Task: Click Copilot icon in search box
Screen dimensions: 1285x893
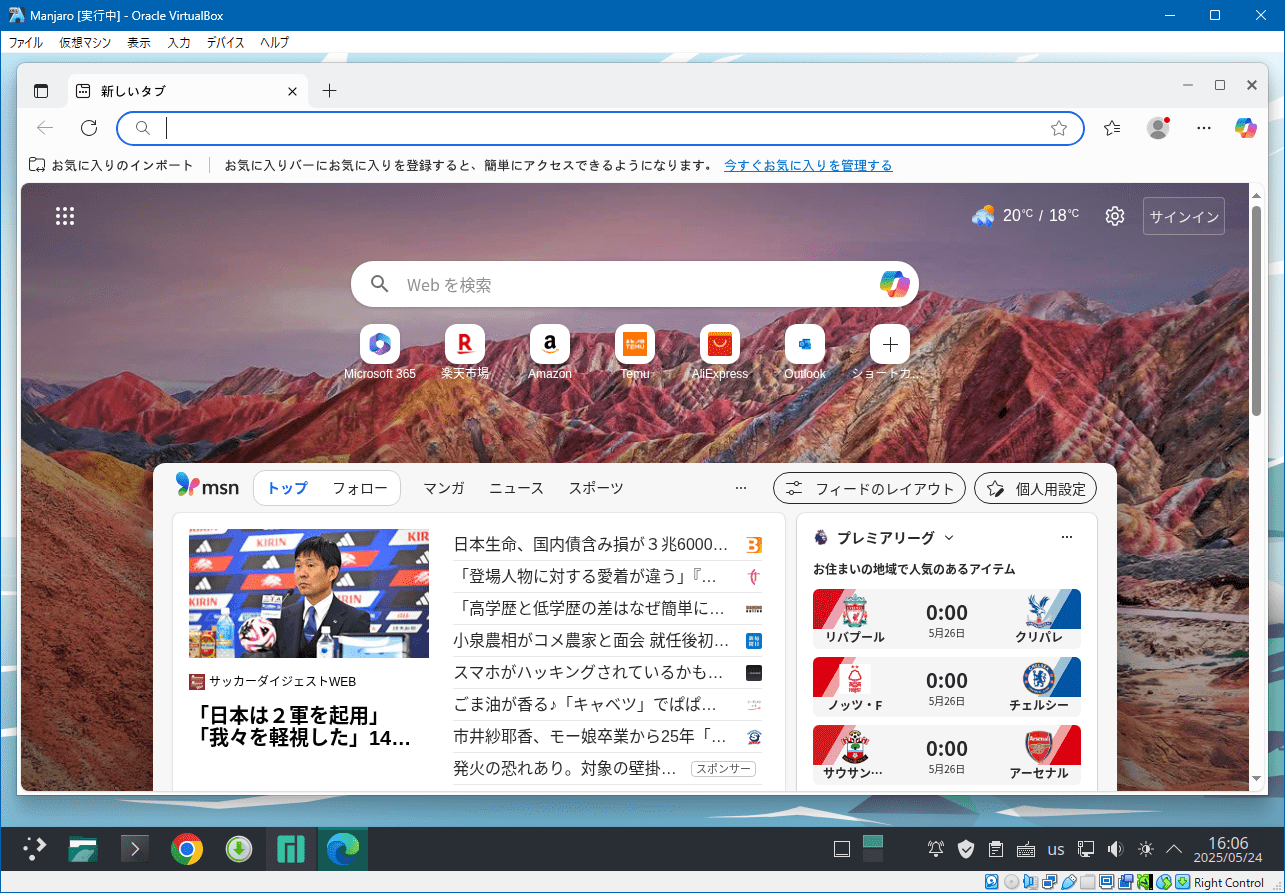Action: click(895, 284)
